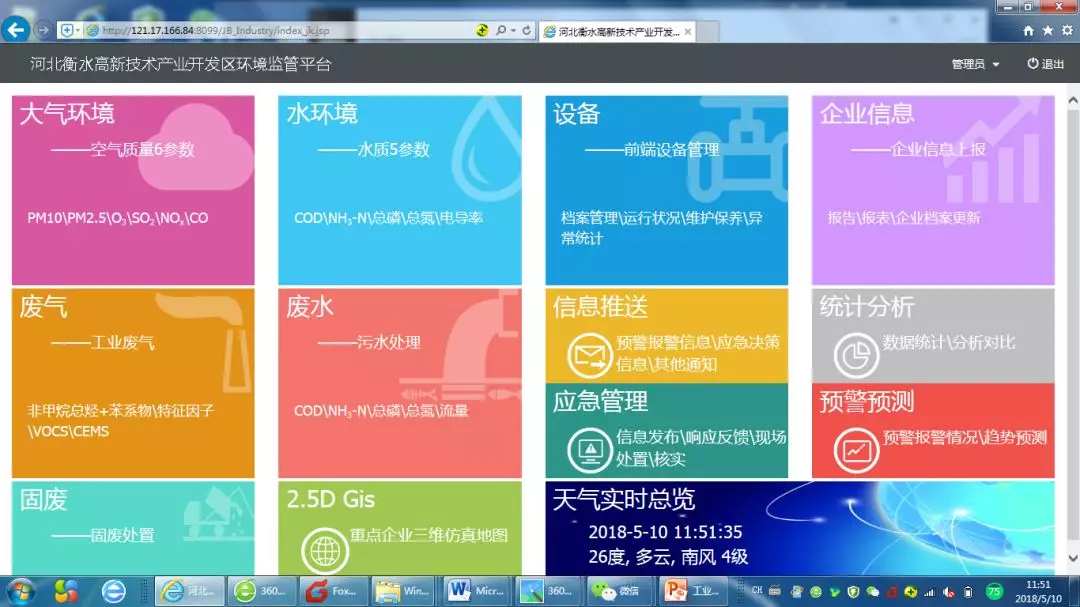
Task: Click the refresh icon in address bar
Action: pyautogui.click(x=527, y=31)
